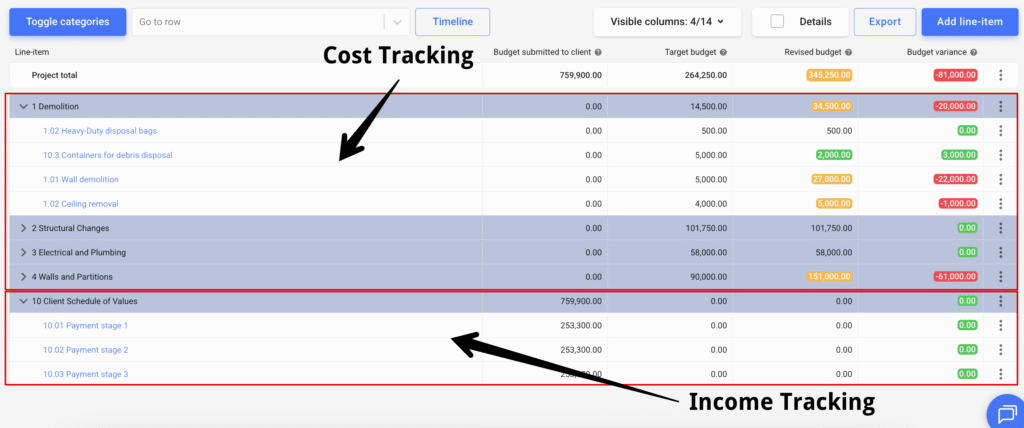Open the Visible columns 4/14 dropdown
The width and height of the screenshot is (1024, 428).
point(667,22)
